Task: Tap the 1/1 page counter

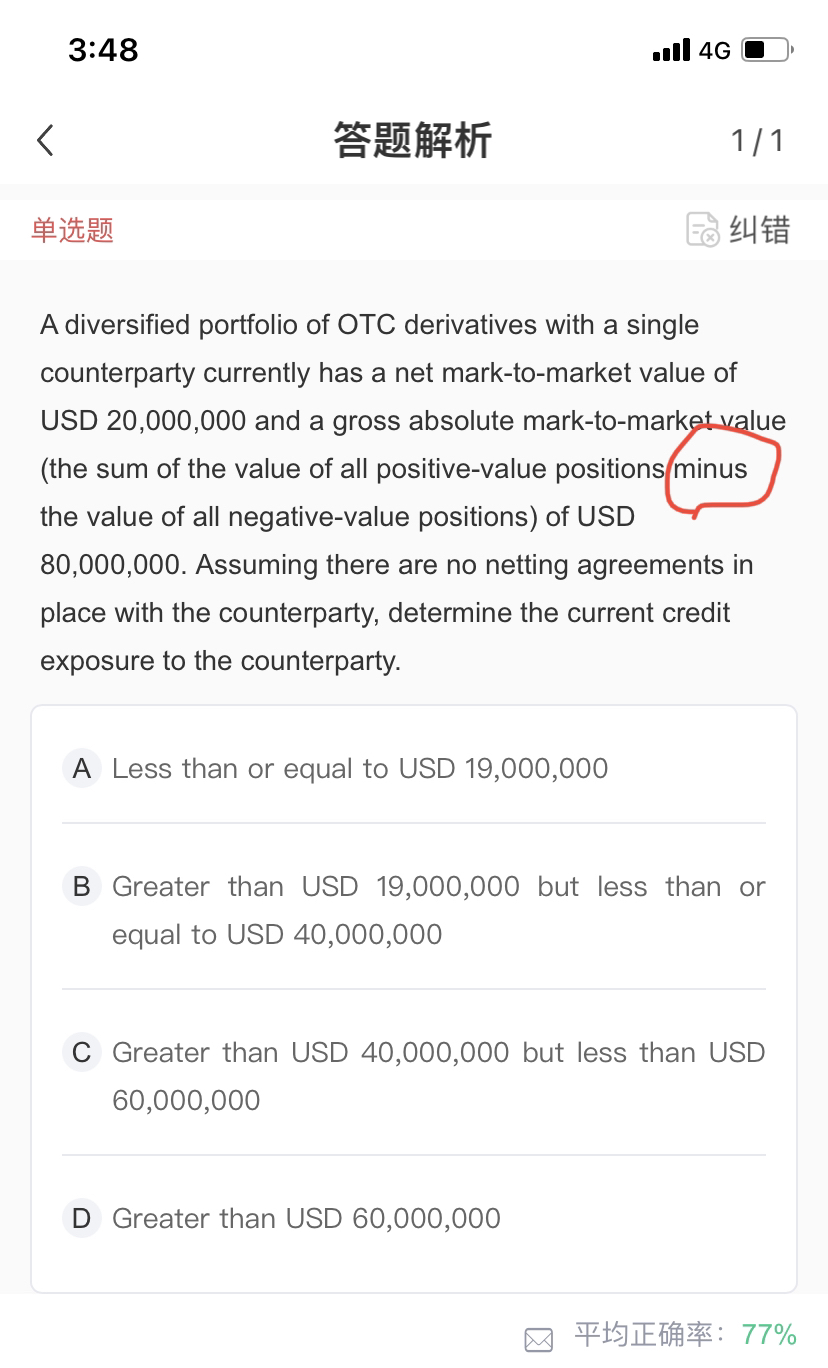Action: [x=757, y=141]
